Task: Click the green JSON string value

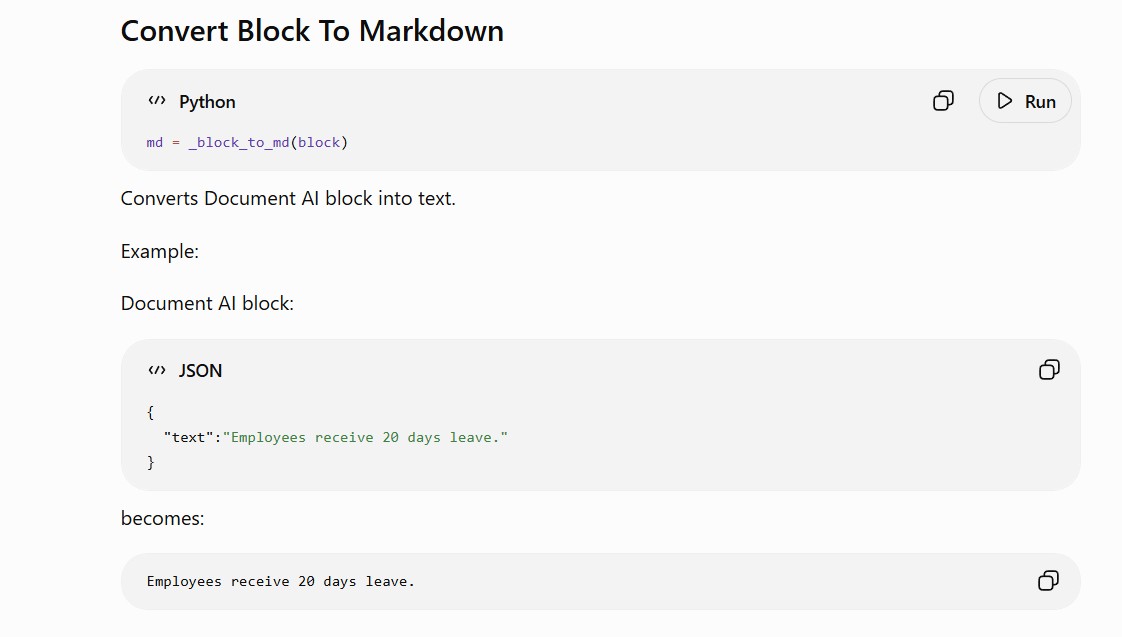Action: 365,437
